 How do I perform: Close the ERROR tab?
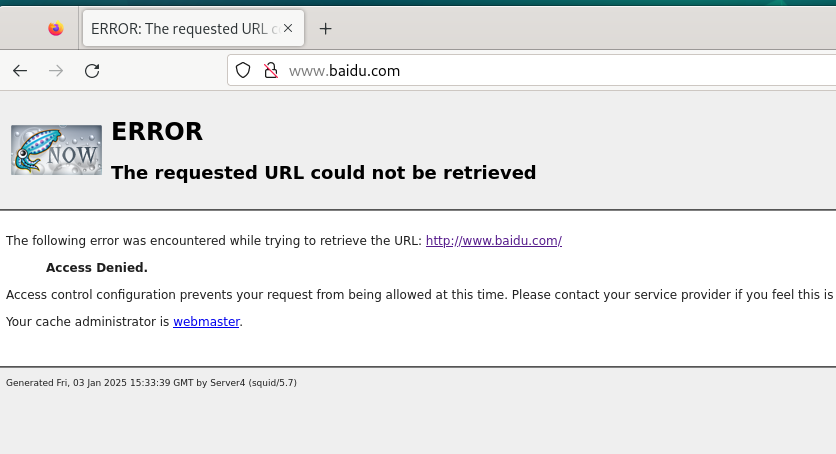tap(288, 28)
